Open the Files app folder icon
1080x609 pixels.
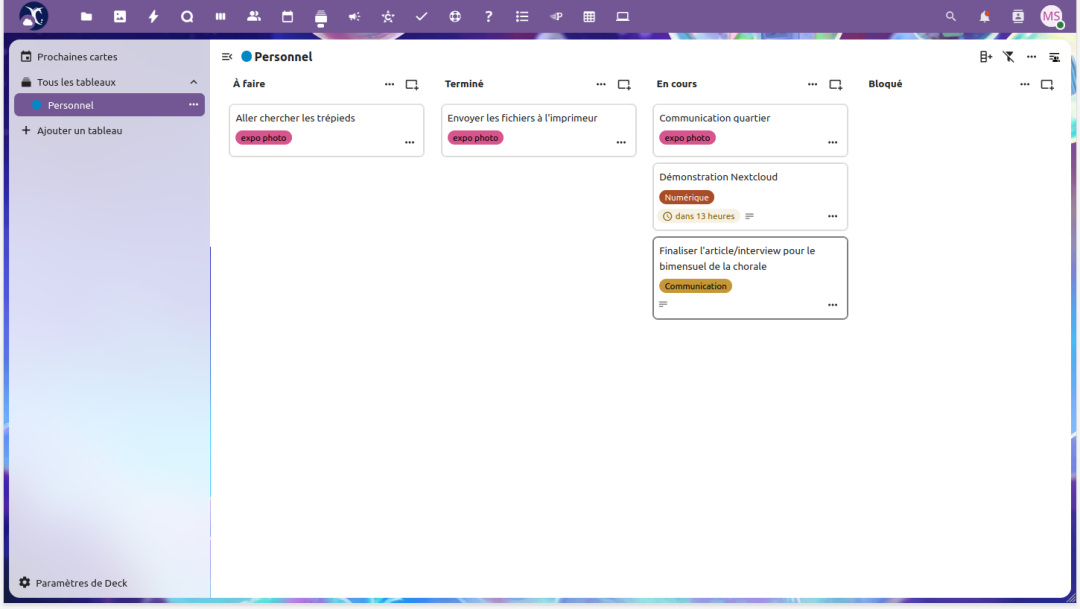[87, 16]
